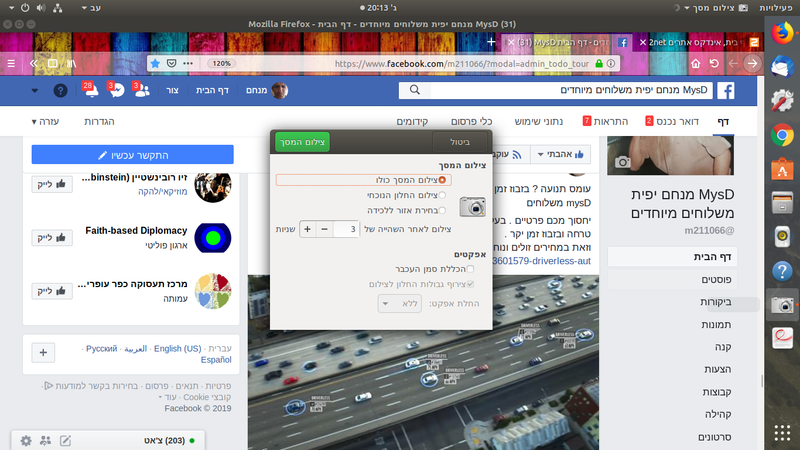Viewport: 800px width, 450px height.
Task: Click the Facebook search text field
Action: (x=571, y=90)
